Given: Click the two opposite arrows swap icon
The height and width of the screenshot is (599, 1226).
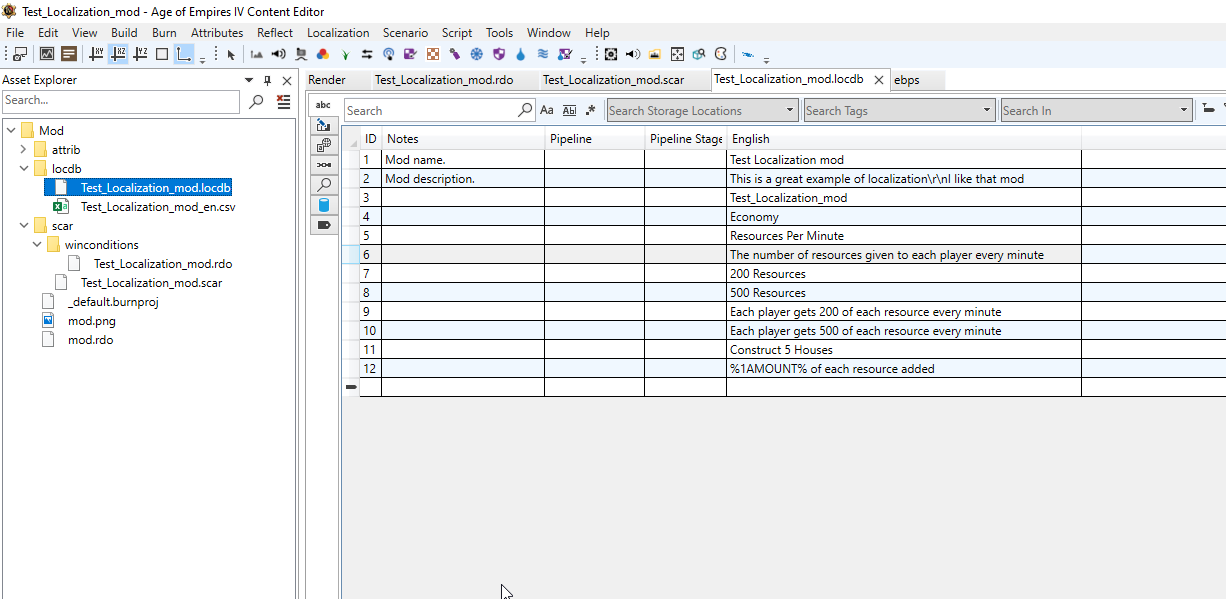Looking at the screenshot, I should pos(367,54).
